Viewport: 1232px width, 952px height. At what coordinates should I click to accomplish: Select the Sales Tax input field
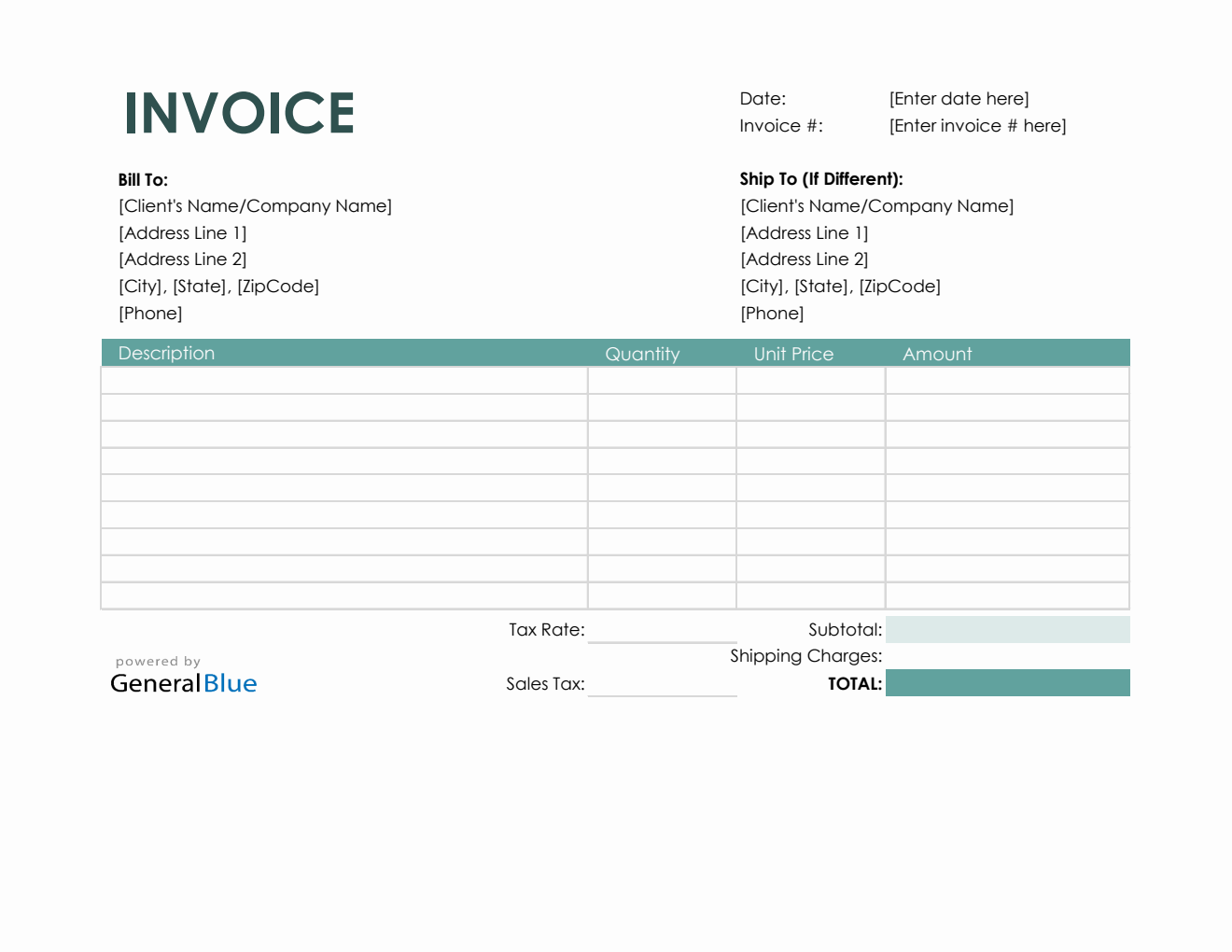663,685
